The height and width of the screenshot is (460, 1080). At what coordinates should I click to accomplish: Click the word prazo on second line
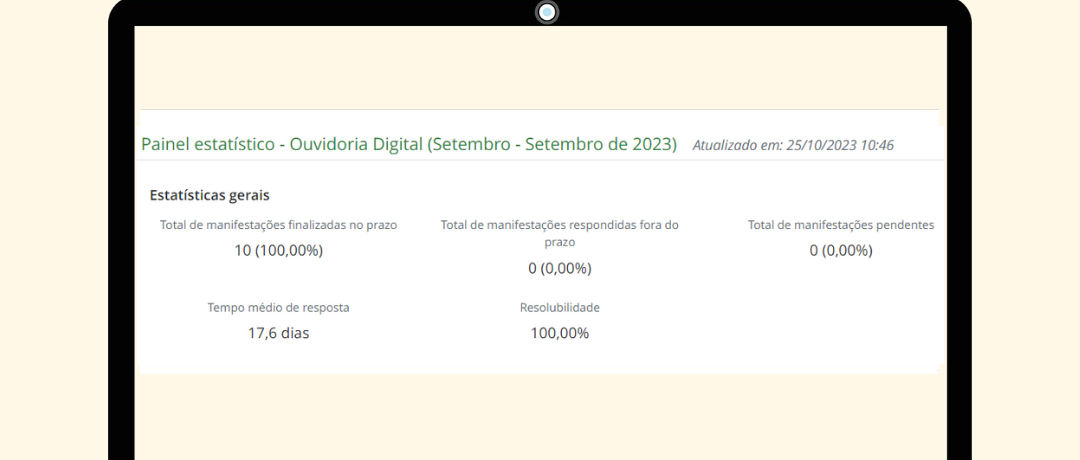[x=559, y=242]
